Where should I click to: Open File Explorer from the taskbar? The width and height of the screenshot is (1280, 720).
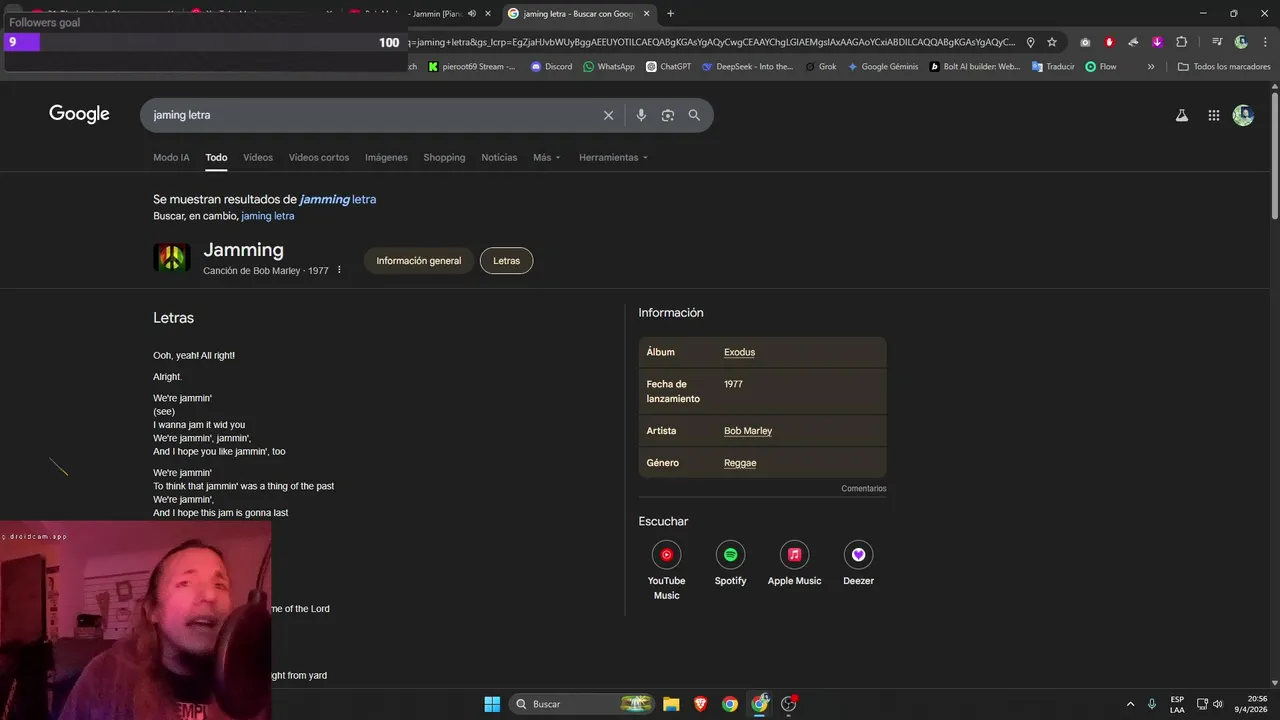coord(671,704)
